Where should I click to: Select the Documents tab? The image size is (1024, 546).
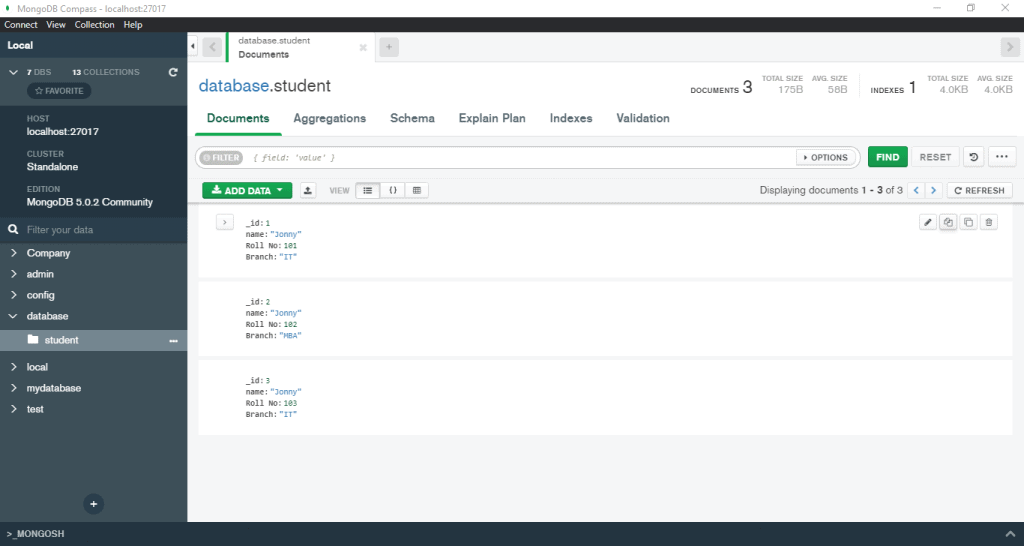point(238,118)
